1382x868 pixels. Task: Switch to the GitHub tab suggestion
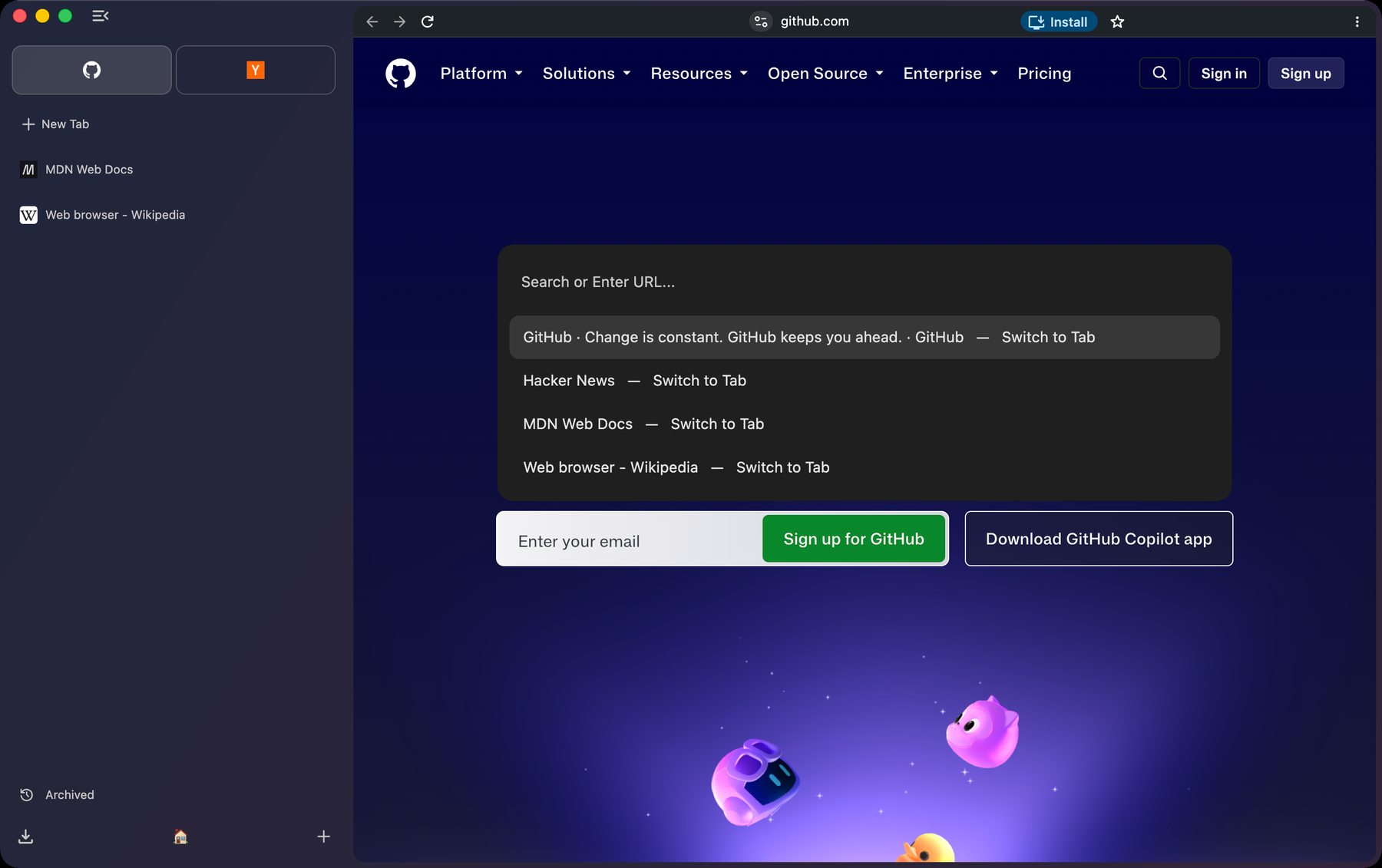(x=865, y=338)
